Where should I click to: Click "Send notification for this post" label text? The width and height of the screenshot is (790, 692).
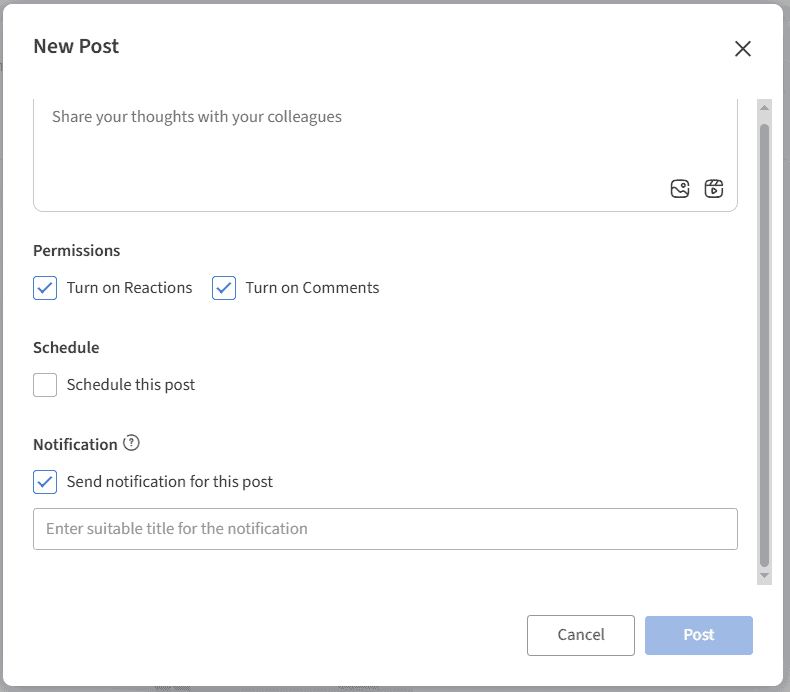[170, 482]
